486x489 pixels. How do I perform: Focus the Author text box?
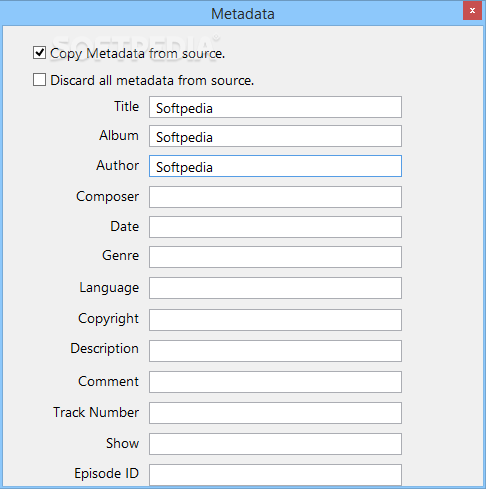click(x=275, y=166)
